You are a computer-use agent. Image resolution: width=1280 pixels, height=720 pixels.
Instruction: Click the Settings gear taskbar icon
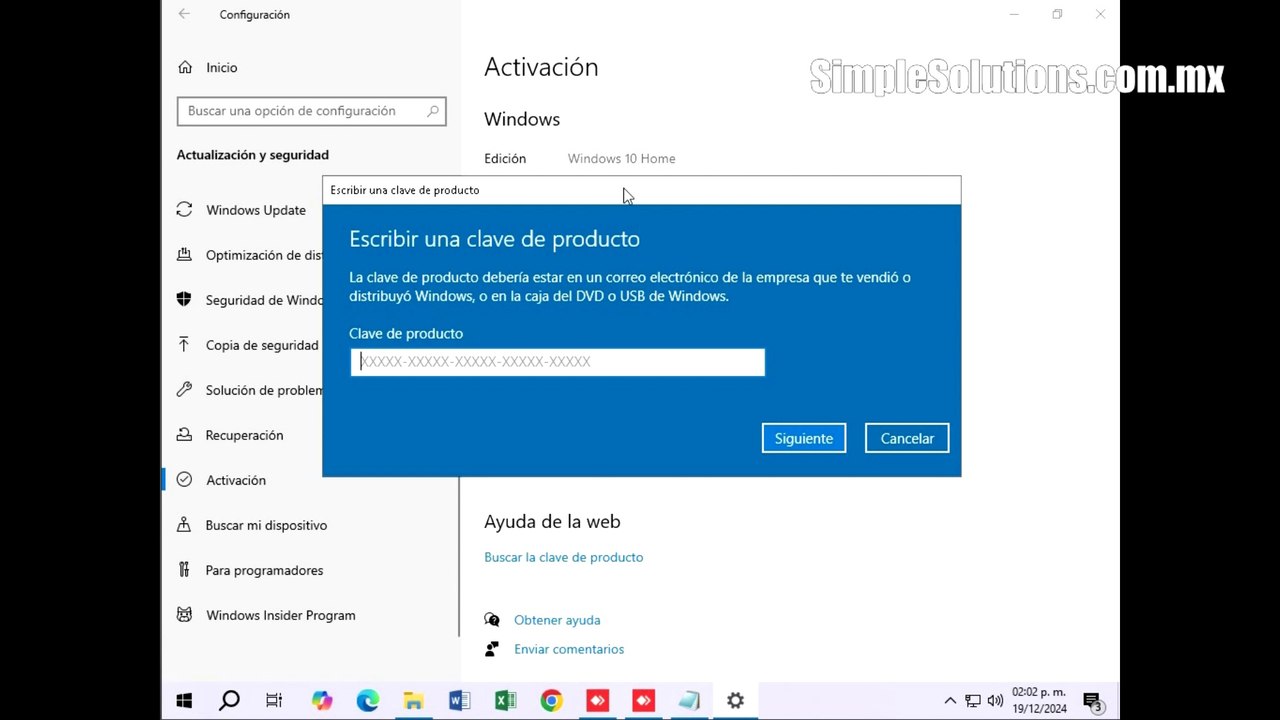point(735,701)
